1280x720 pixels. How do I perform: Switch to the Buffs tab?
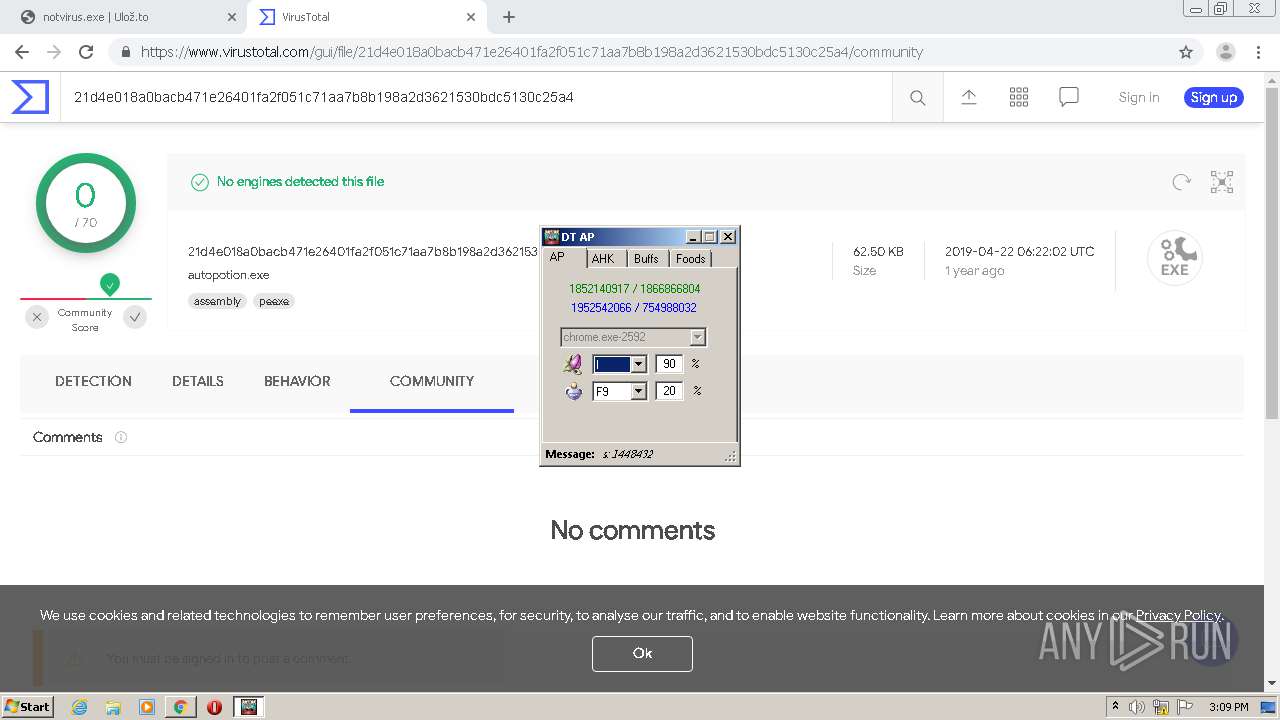[646, 258]
